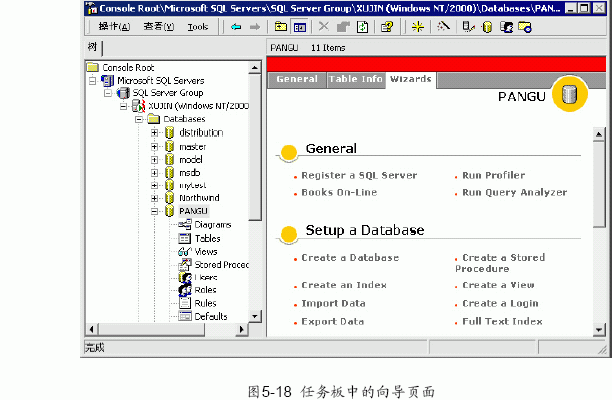Select the Wizards tab
Viewport: 612px width, 400px height.
411,79
